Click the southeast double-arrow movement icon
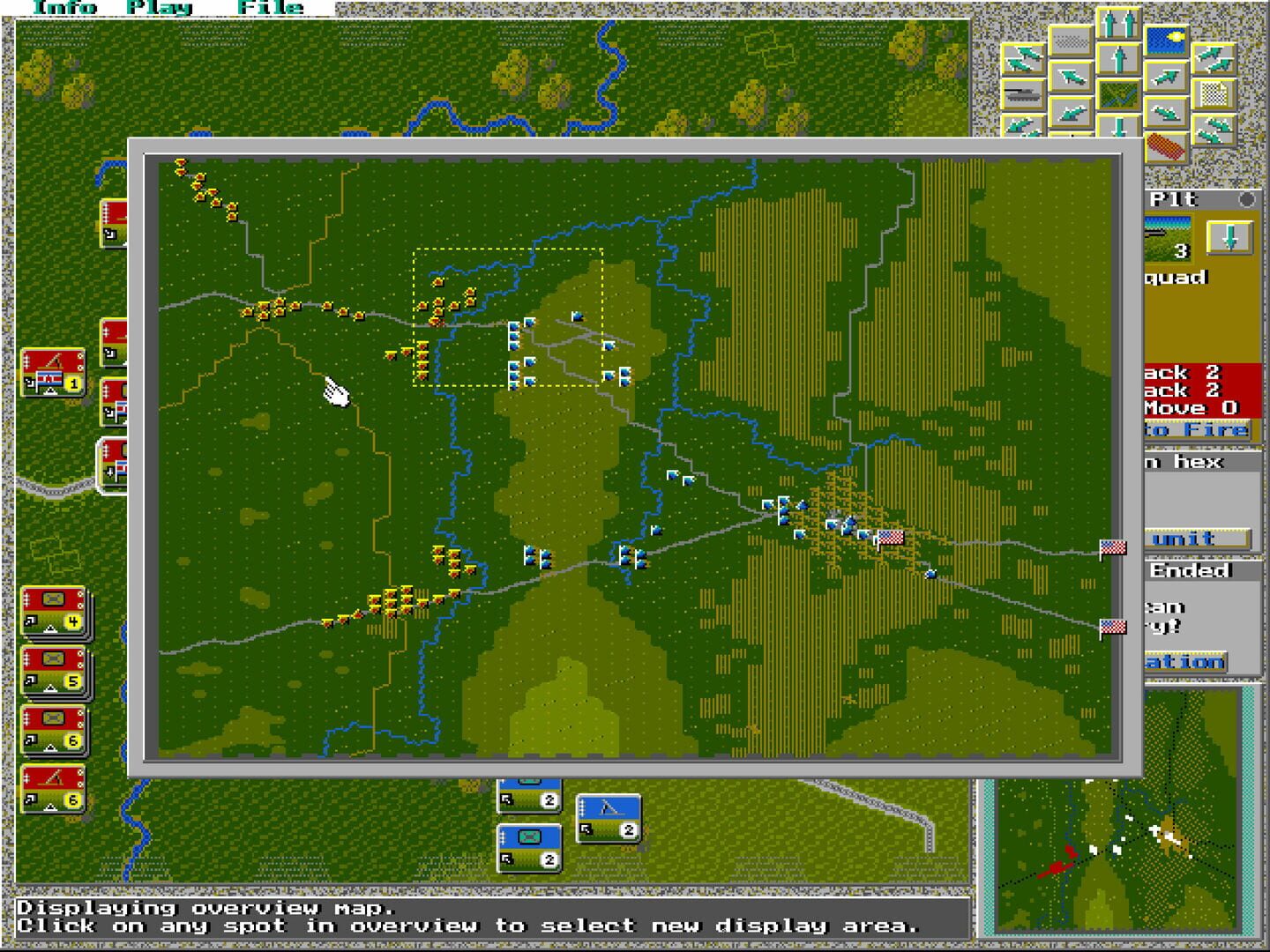 tap(1214, 130)
